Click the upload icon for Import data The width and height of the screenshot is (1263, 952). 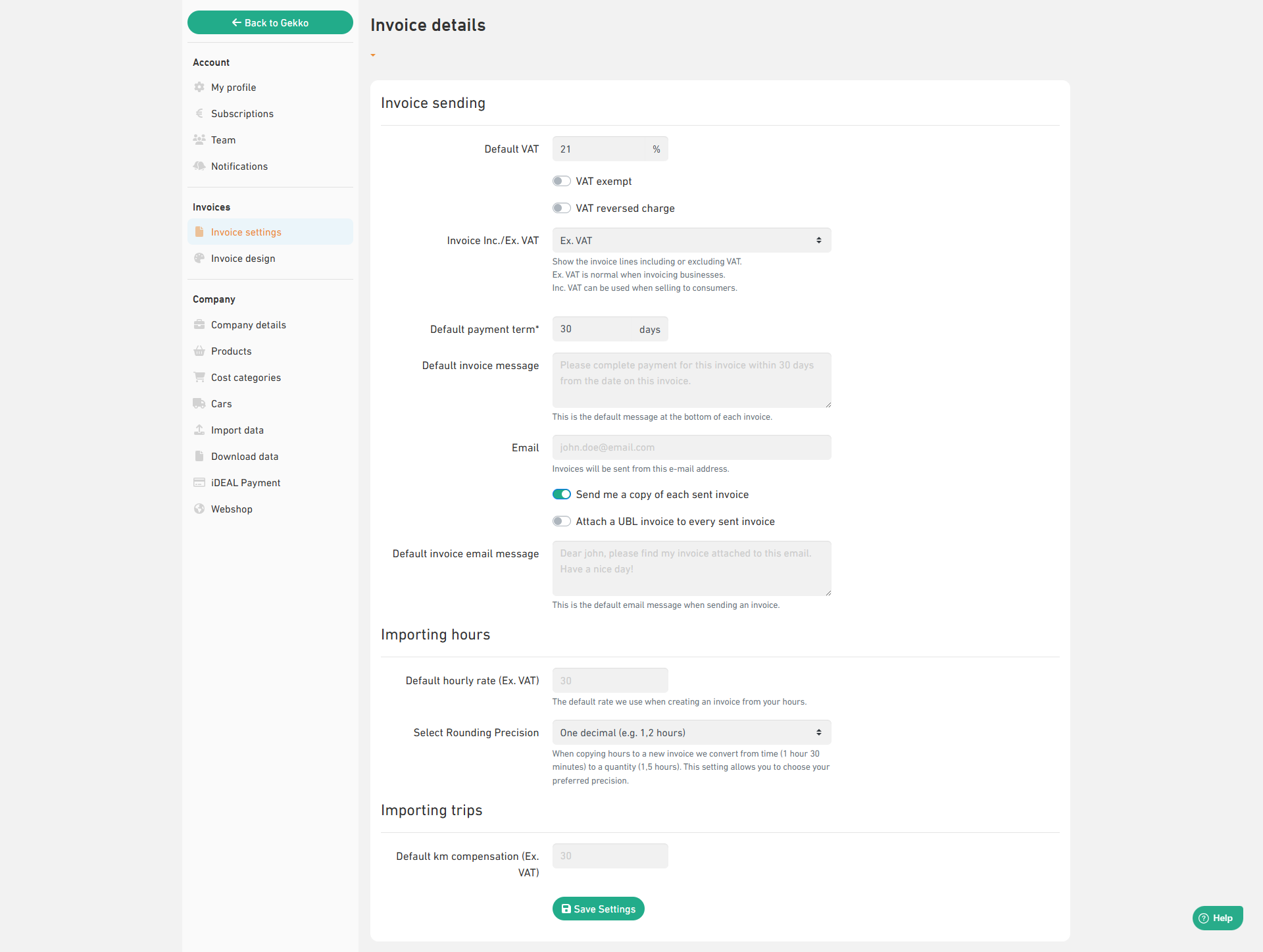click(199, 430)
